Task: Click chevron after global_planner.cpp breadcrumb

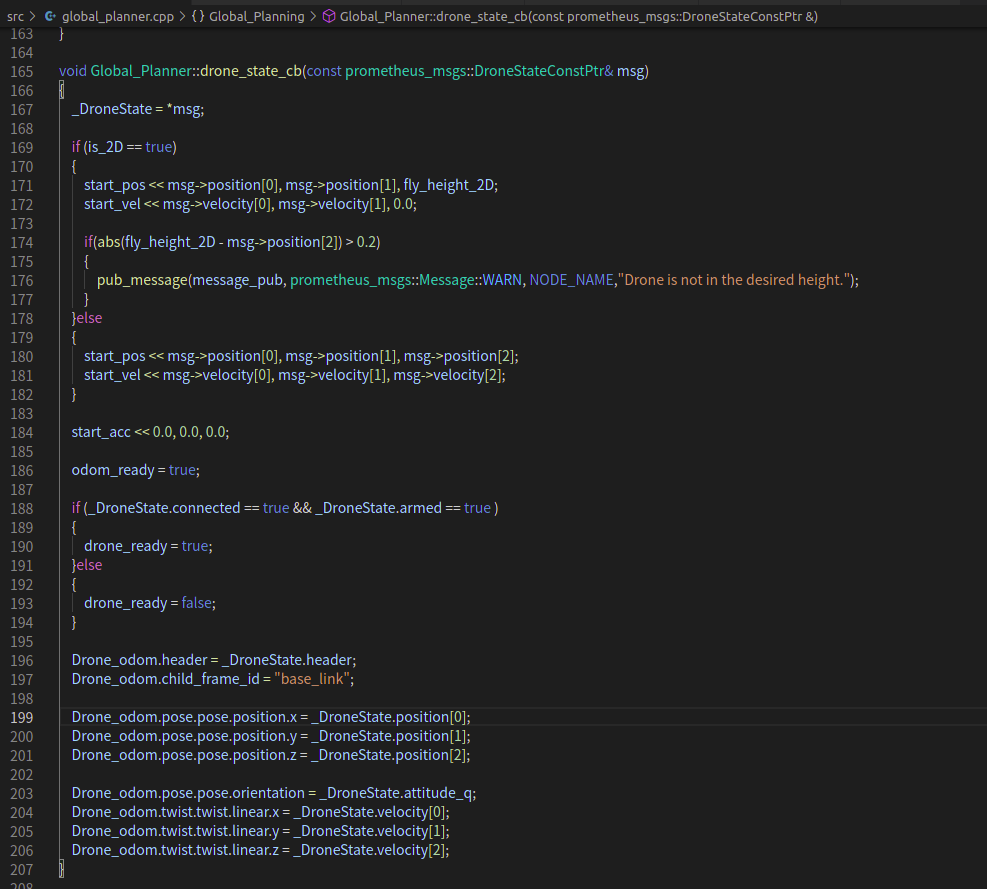Action: (183, 16)
